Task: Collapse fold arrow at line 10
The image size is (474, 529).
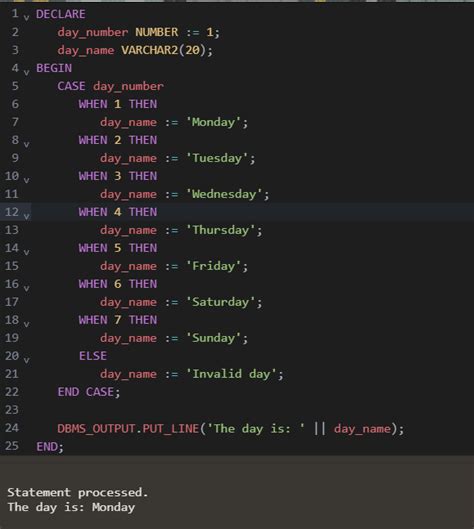Action: pos(26,180)
